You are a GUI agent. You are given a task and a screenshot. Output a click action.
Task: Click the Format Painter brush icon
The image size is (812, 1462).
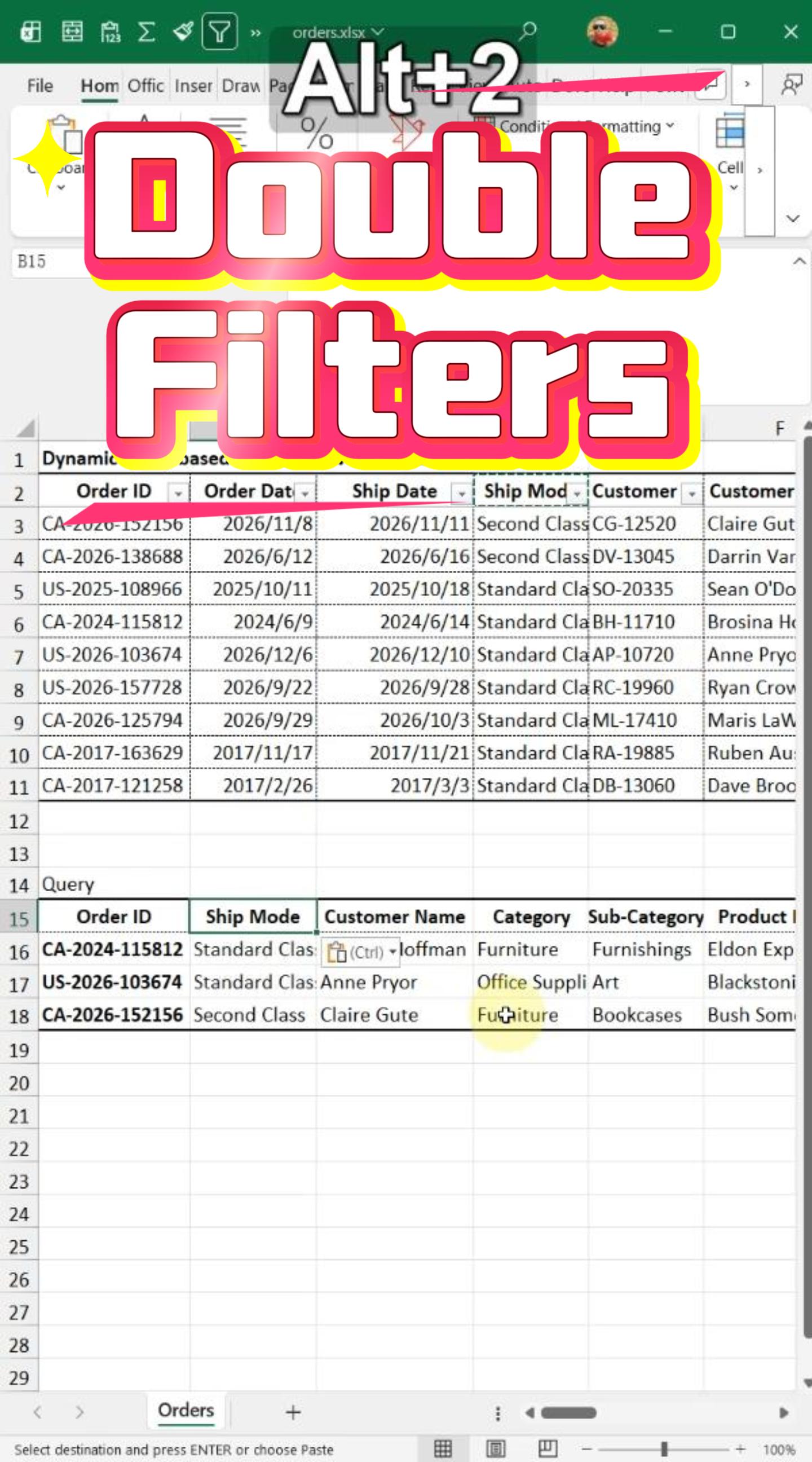coord(183,31)
